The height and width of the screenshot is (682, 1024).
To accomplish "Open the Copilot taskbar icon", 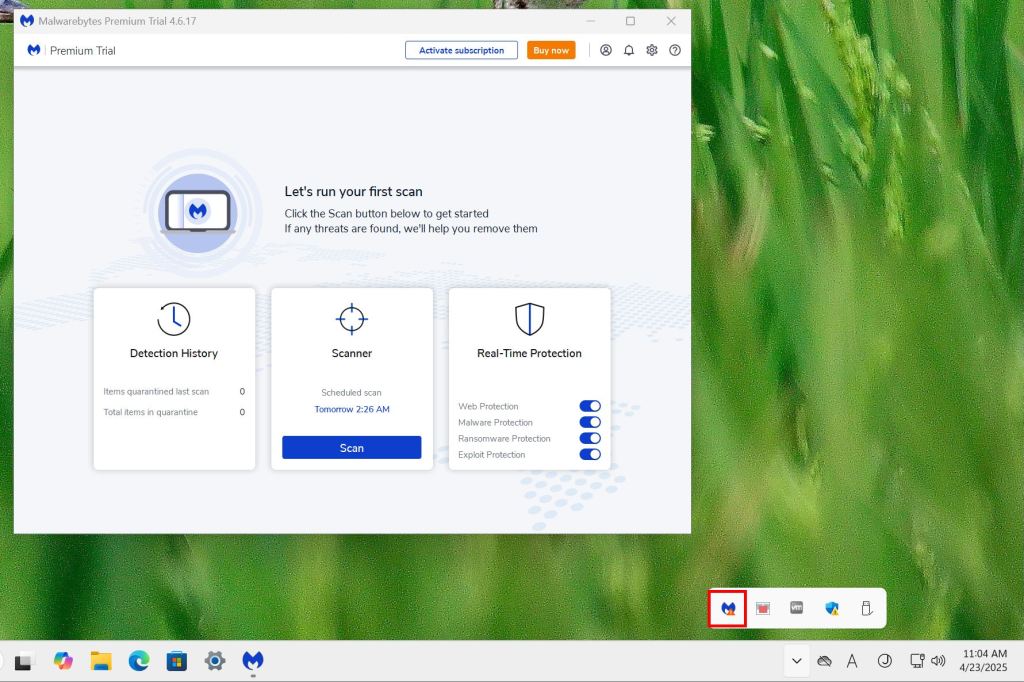I will 63,661.
